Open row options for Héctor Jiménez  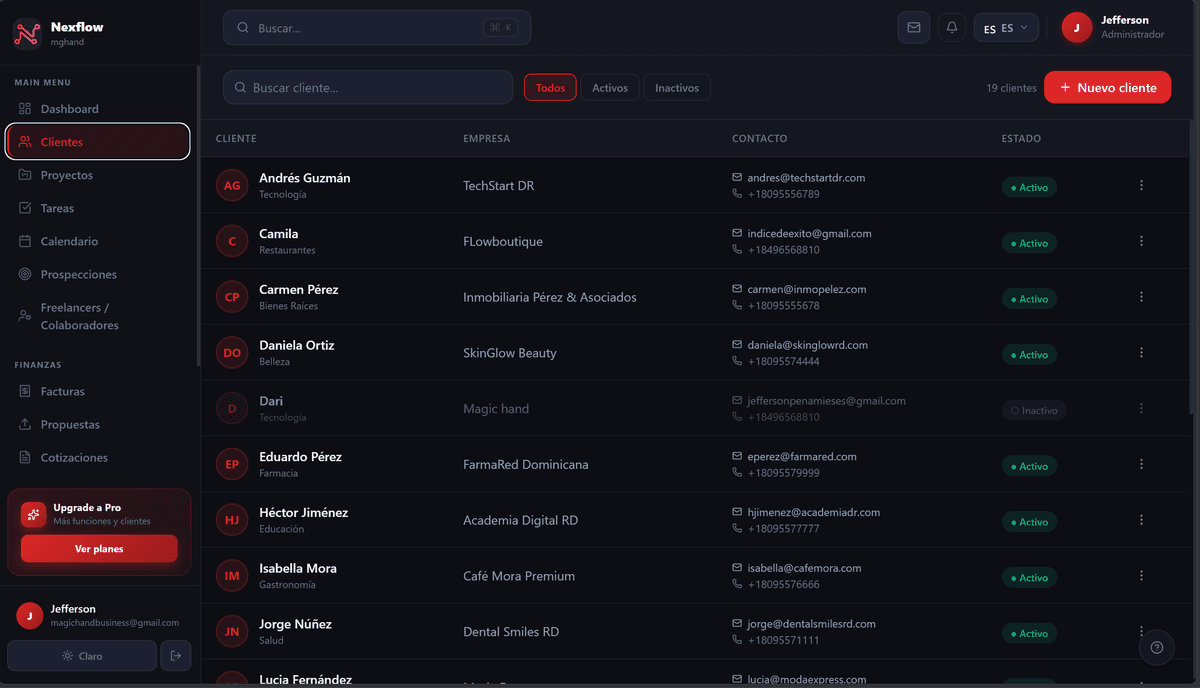1141,520
